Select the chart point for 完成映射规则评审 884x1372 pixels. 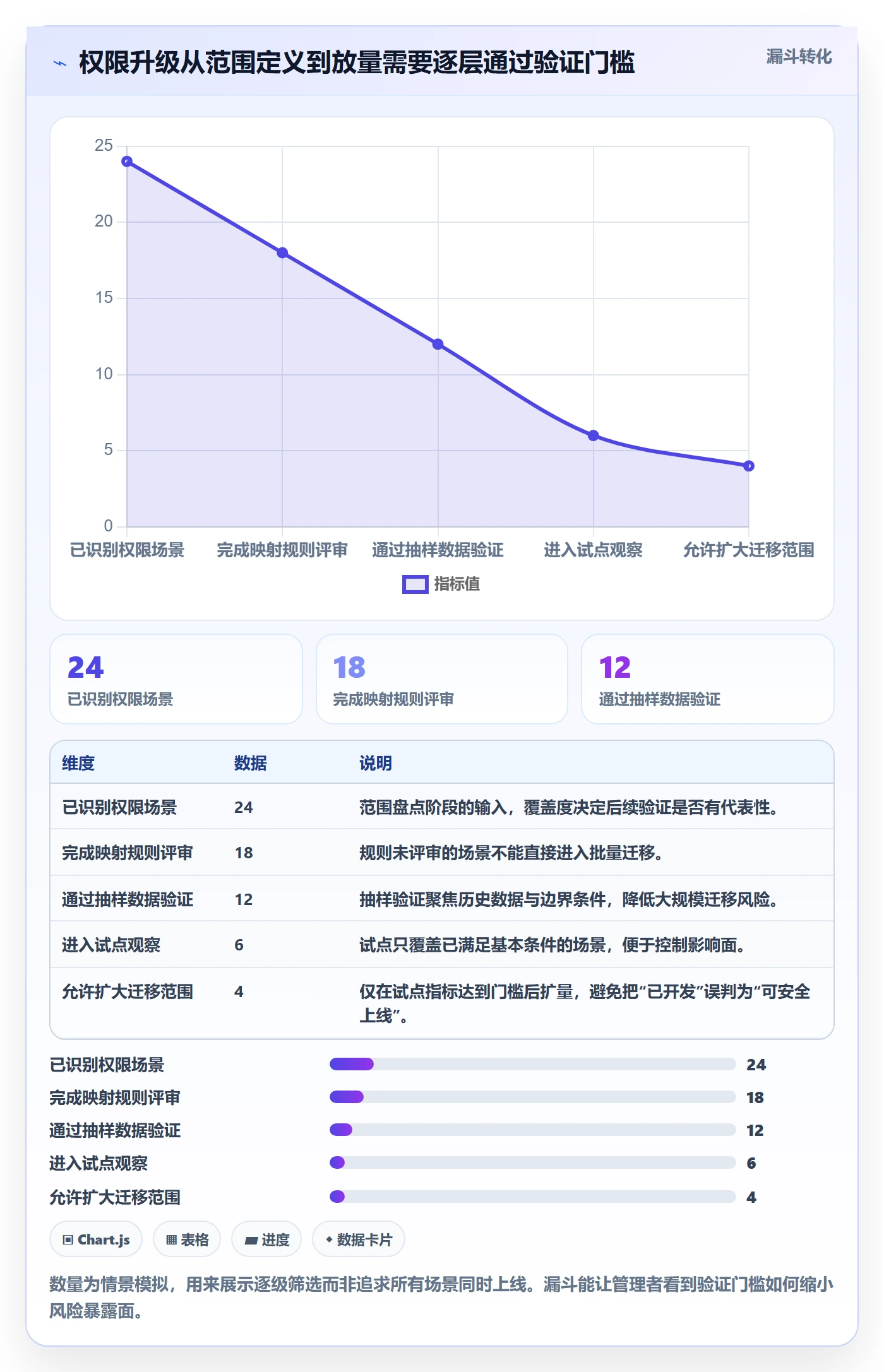click(x=282, y=253)
